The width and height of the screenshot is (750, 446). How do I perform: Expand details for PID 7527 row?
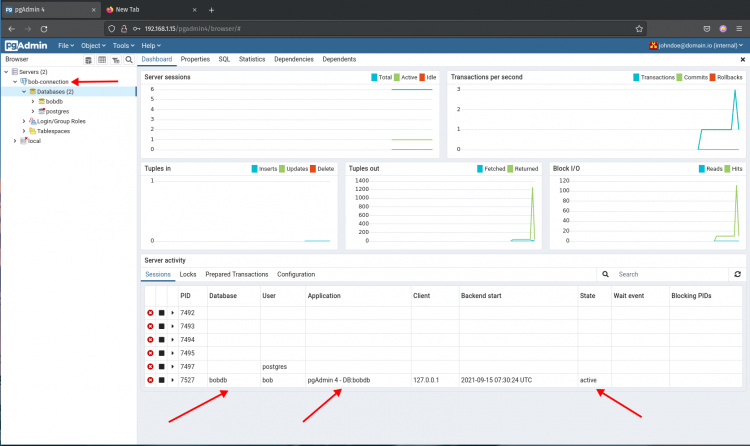(172, 380)
